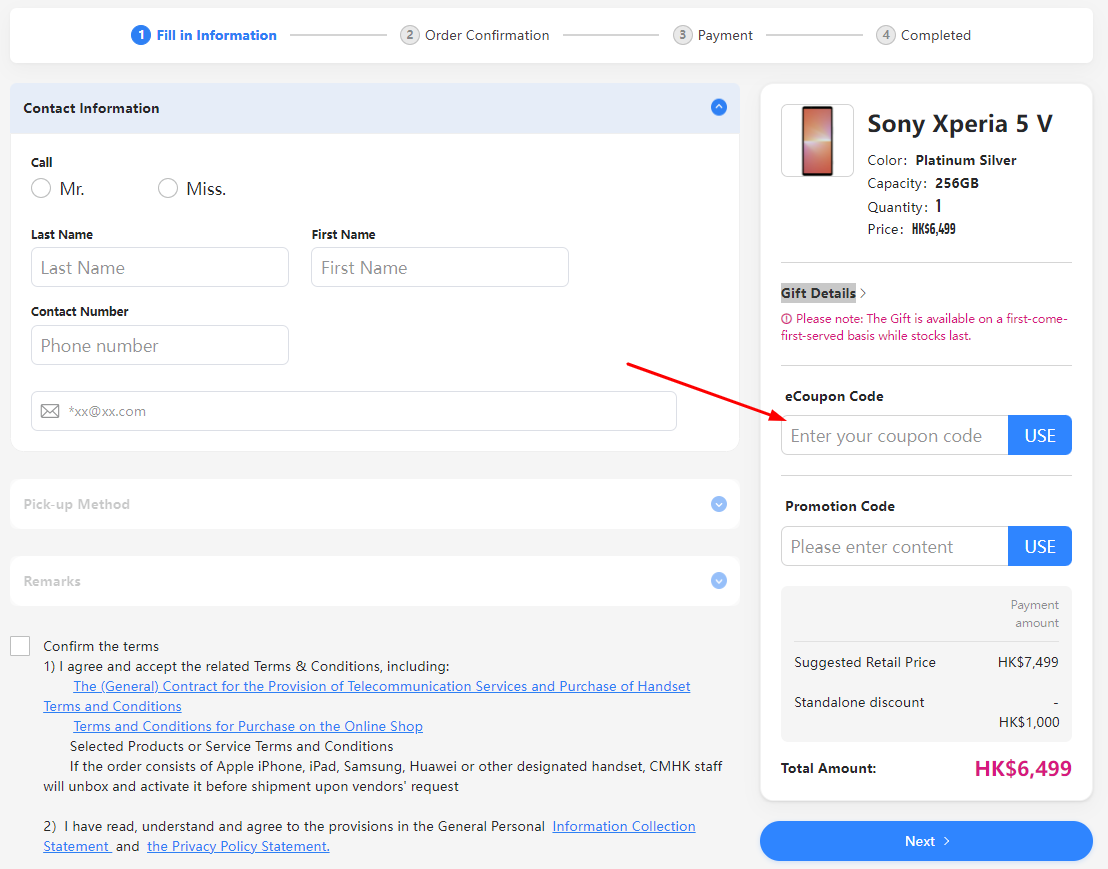Click step 4 Completed
Viewport: 1108px width, 869px height.
923,35
